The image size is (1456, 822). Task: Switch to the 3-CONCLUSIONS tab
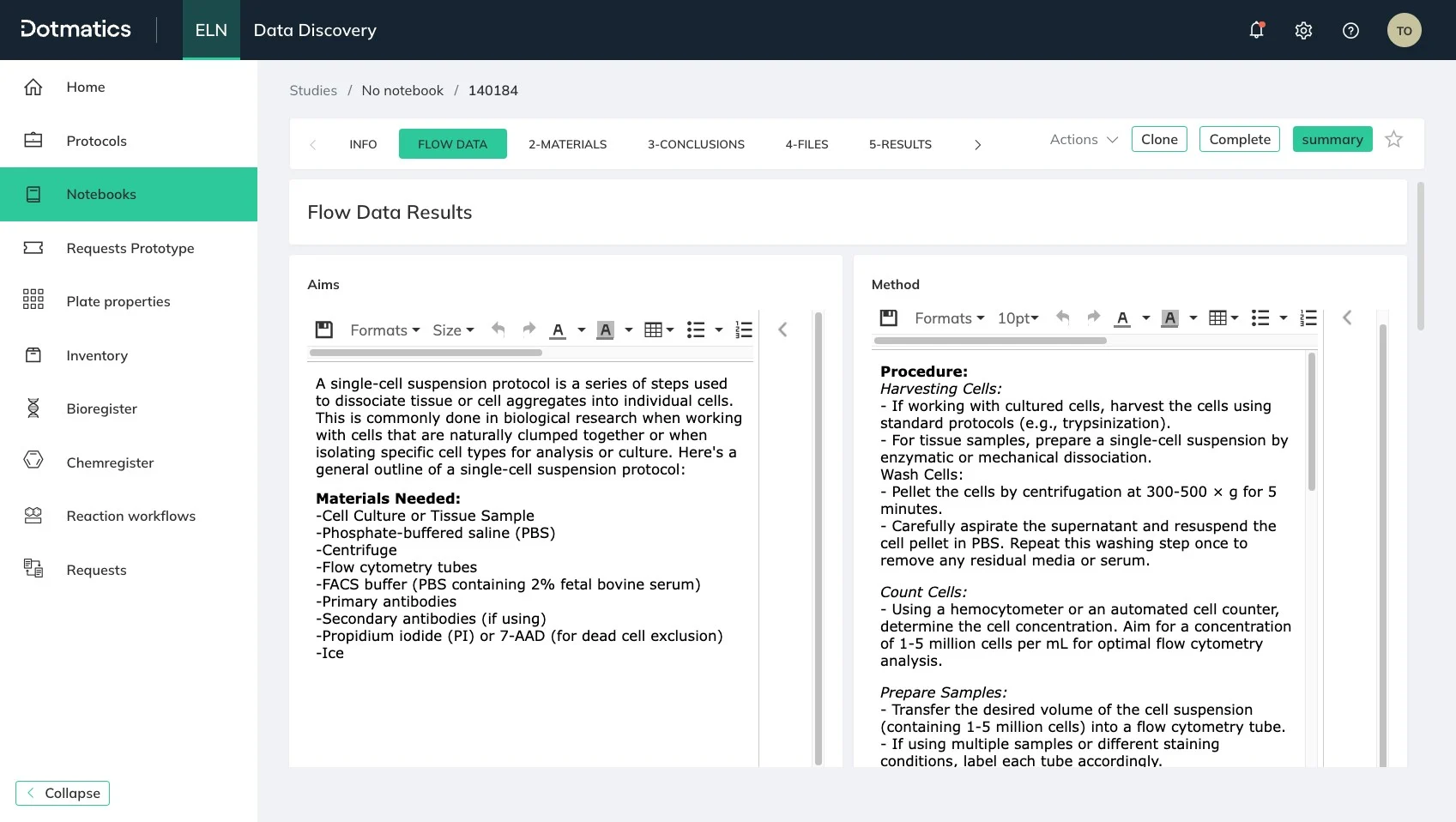pos(696,144)
